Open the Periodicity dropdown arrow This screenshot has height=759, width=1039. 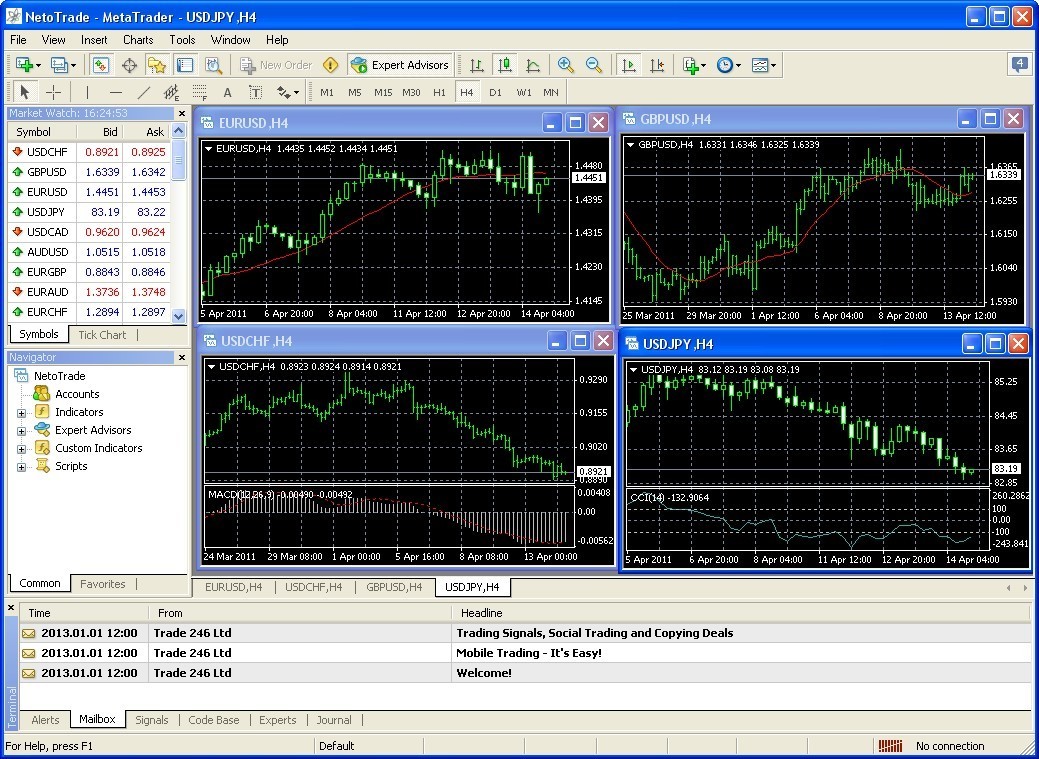tap(738, 66)
